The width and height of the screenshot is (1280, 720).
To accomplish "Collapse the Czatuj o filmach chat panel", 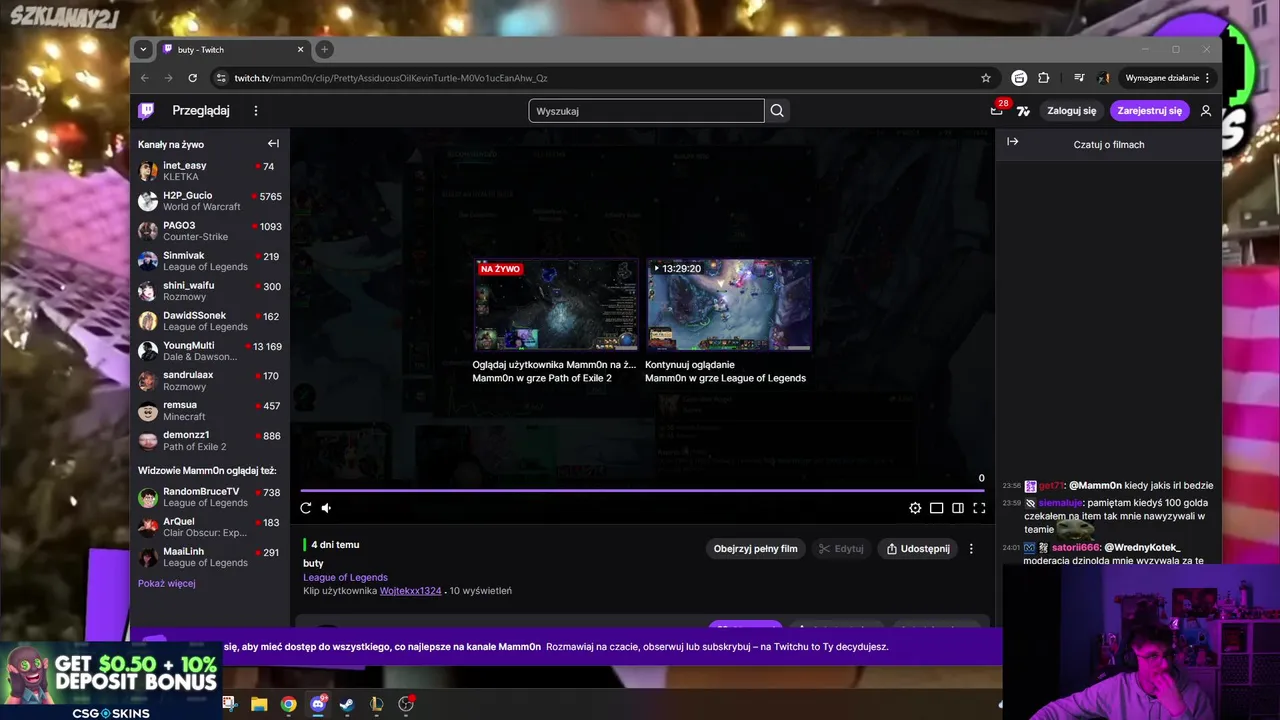I will 1012,142.
